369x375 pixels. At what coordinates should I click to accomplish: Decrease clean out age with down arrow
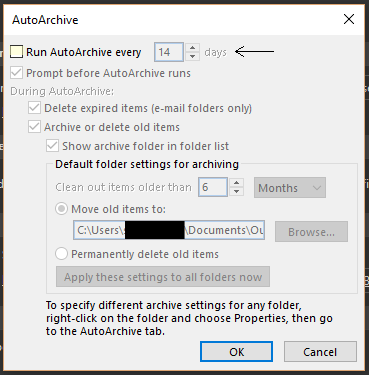pos(236,191)
